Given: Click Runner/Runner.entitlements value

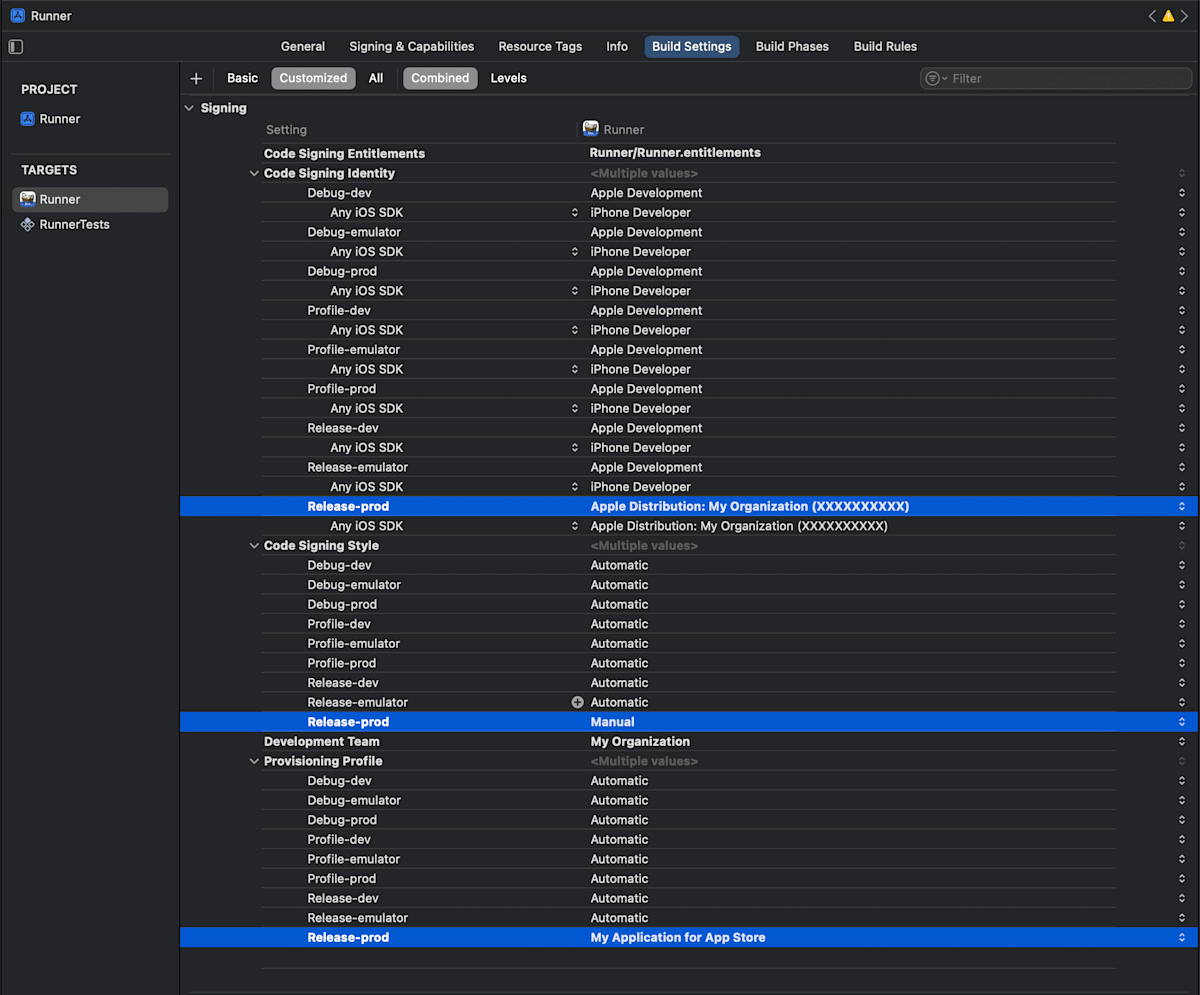Looking at the screenshot, I should 676,153.
